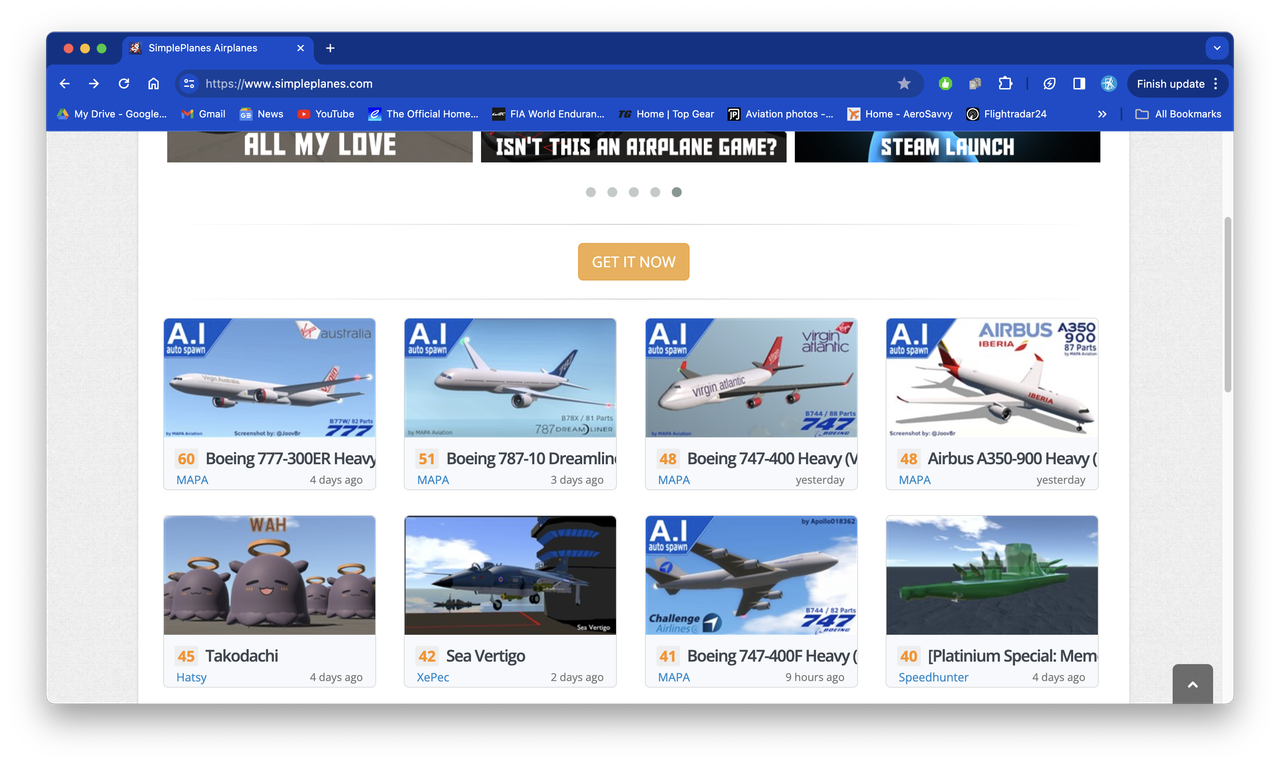Click the Finish update button
Viewport: 1280px width, 765px height.
pyautogui.click(x=1170, y=84)
